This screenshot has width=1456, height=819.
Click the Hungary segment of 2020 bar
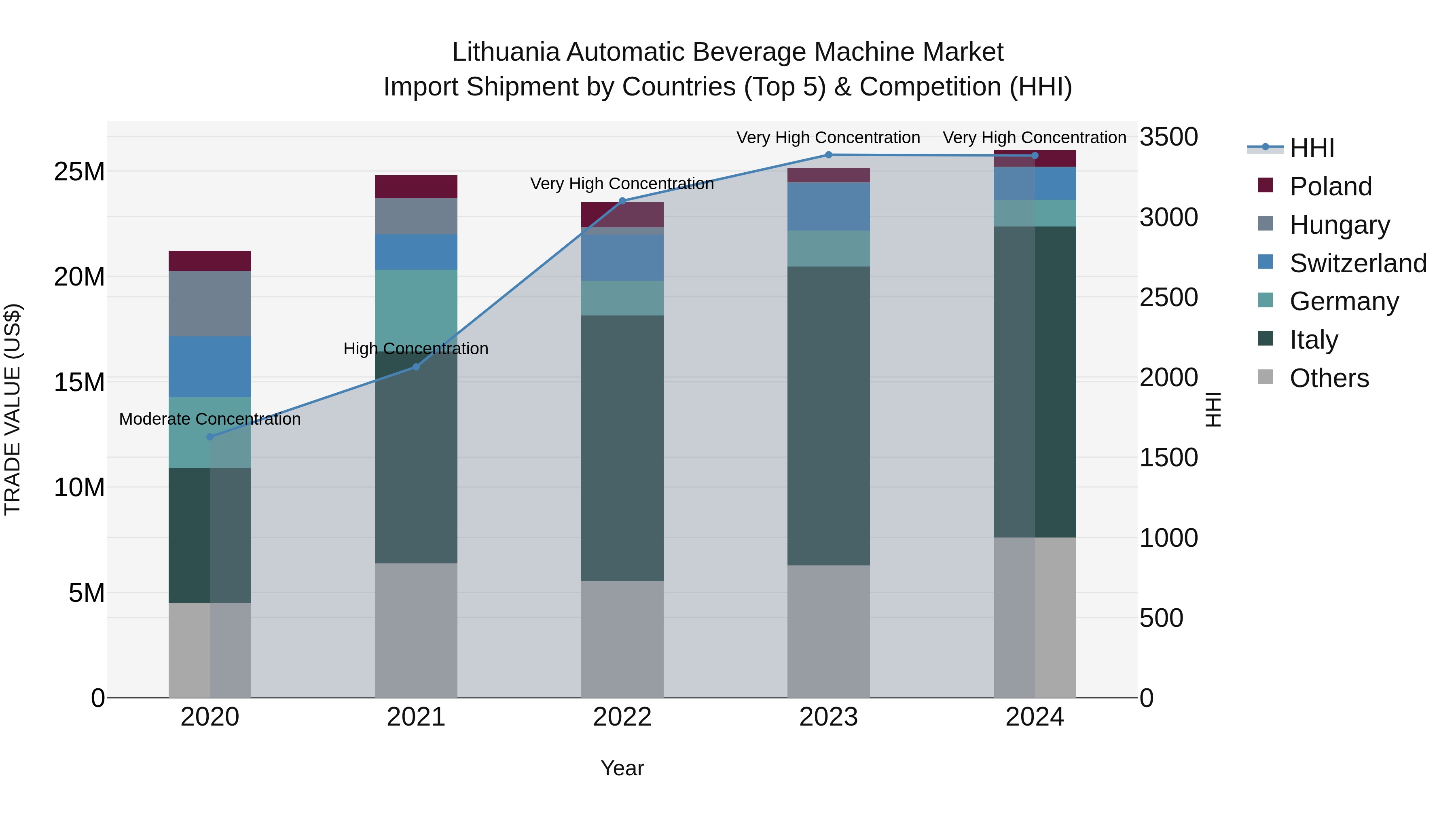pyautogui.click(x=210, y=303)
